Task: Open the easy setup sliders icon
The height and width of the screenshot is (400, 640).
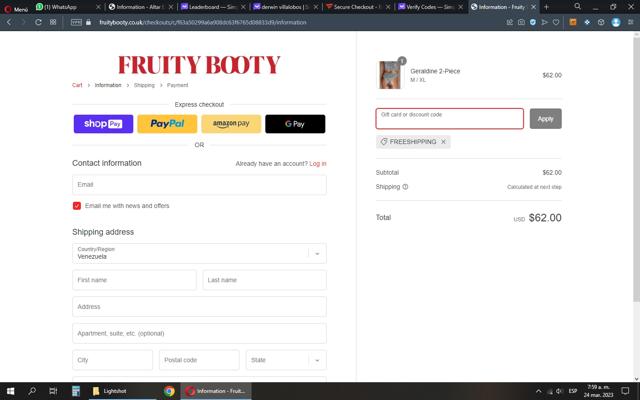Action: [x=631, y=22]
